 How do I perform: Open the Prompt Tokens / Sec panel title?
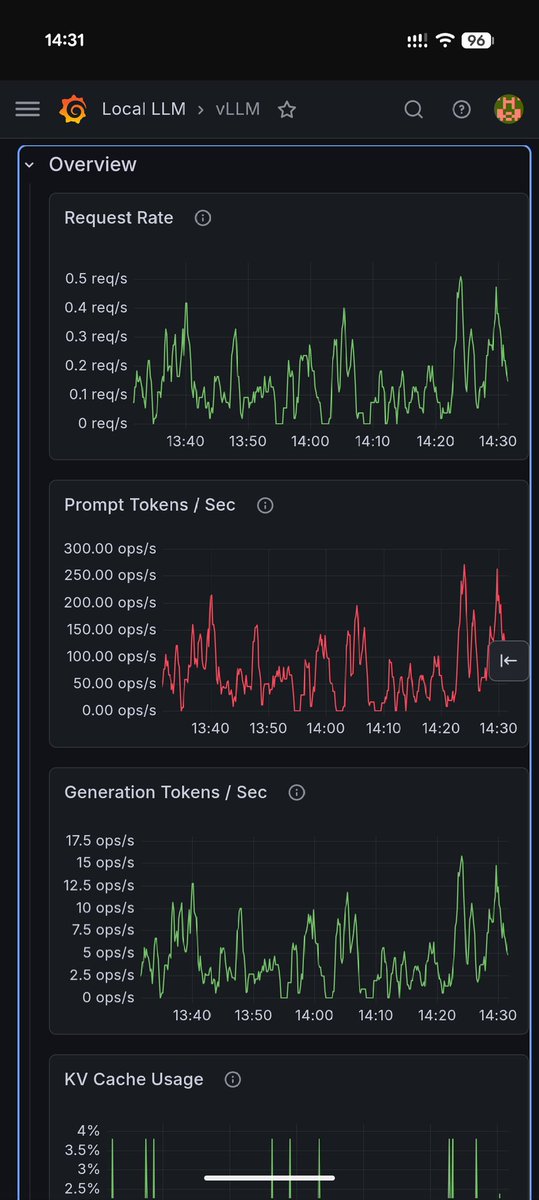[150, 505]
